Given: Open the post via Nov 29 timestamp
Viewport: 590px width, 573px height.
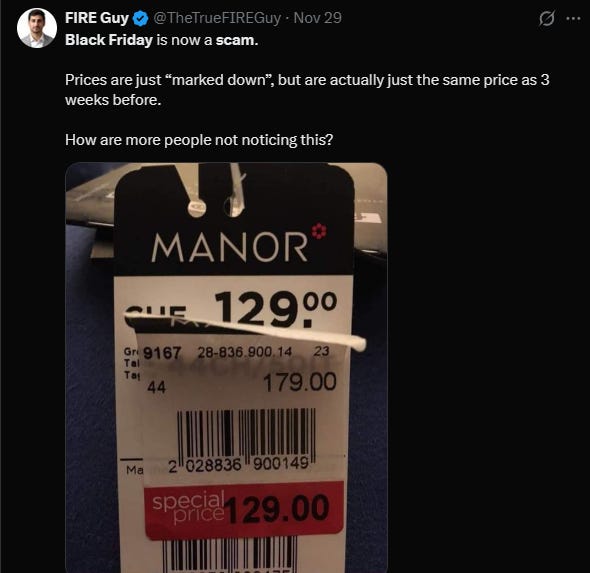Looking at the screenshot, I should click(318, 18).
